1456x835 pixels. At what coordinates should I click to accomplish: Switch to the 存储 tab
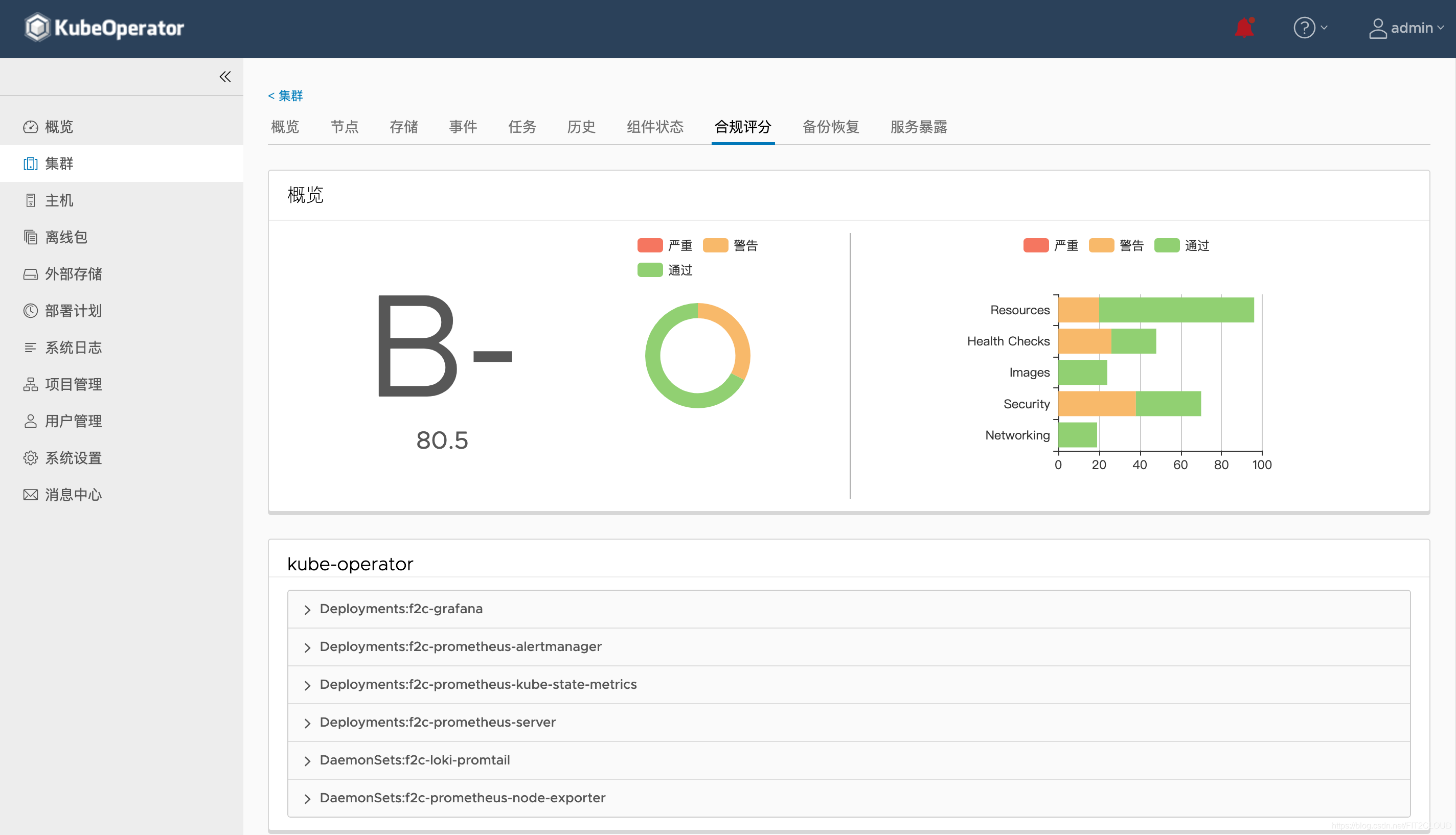tap(404, 127)
